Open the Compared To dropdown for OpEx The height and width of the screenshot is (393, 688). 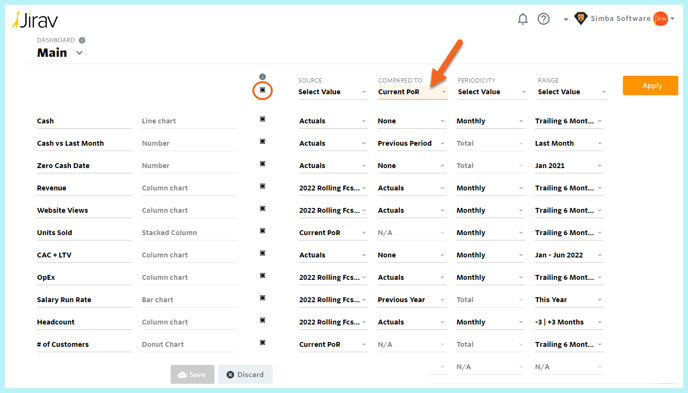pos(412,278)
